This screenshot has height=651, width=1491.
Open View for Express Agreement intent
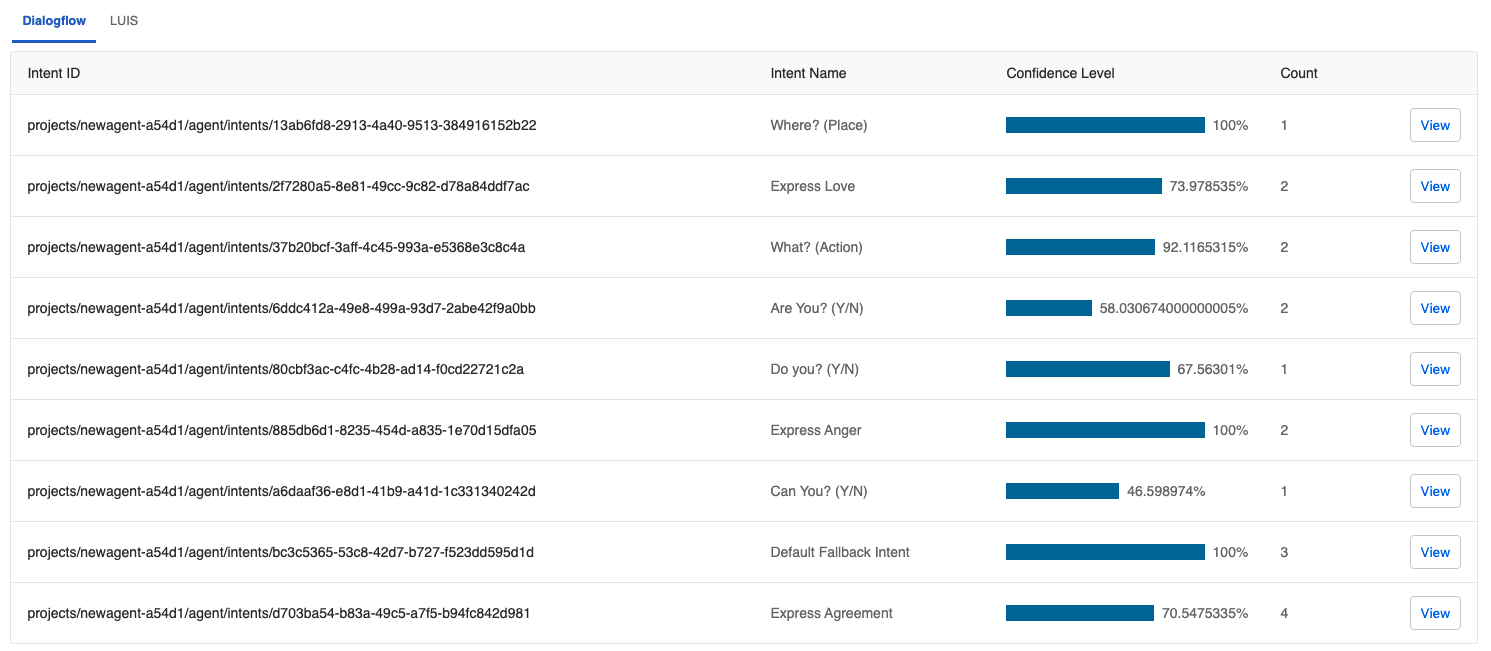(1435, 613)
